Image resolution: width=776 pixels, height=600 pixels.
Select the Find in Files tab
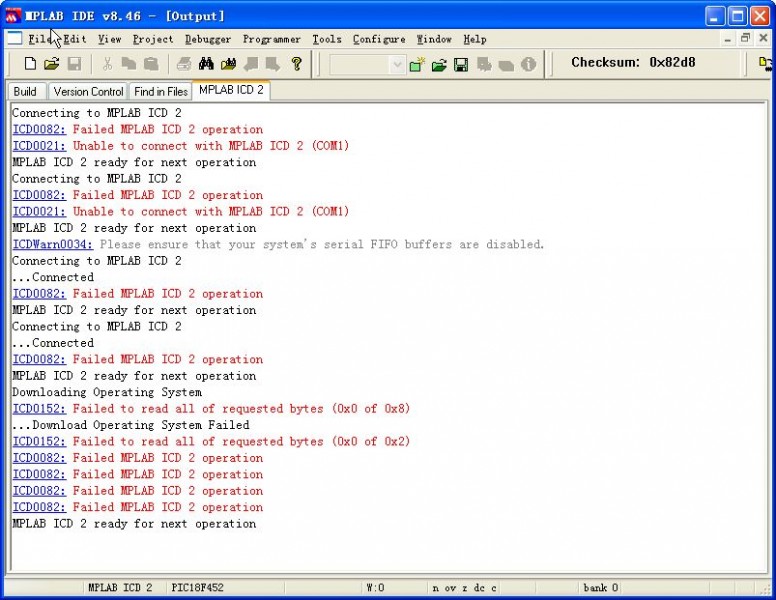coord(161,91)
